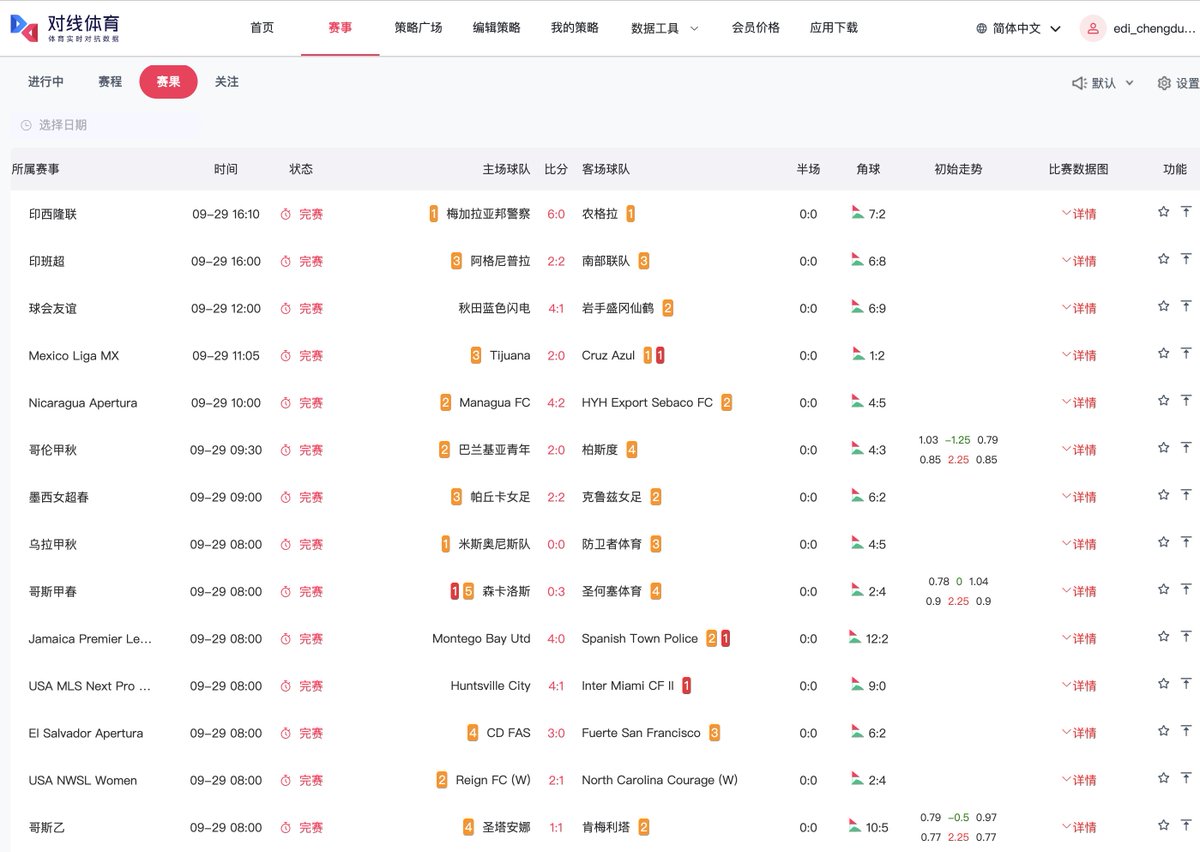
Task: Go to 策略广场 page
Action: 418,28
